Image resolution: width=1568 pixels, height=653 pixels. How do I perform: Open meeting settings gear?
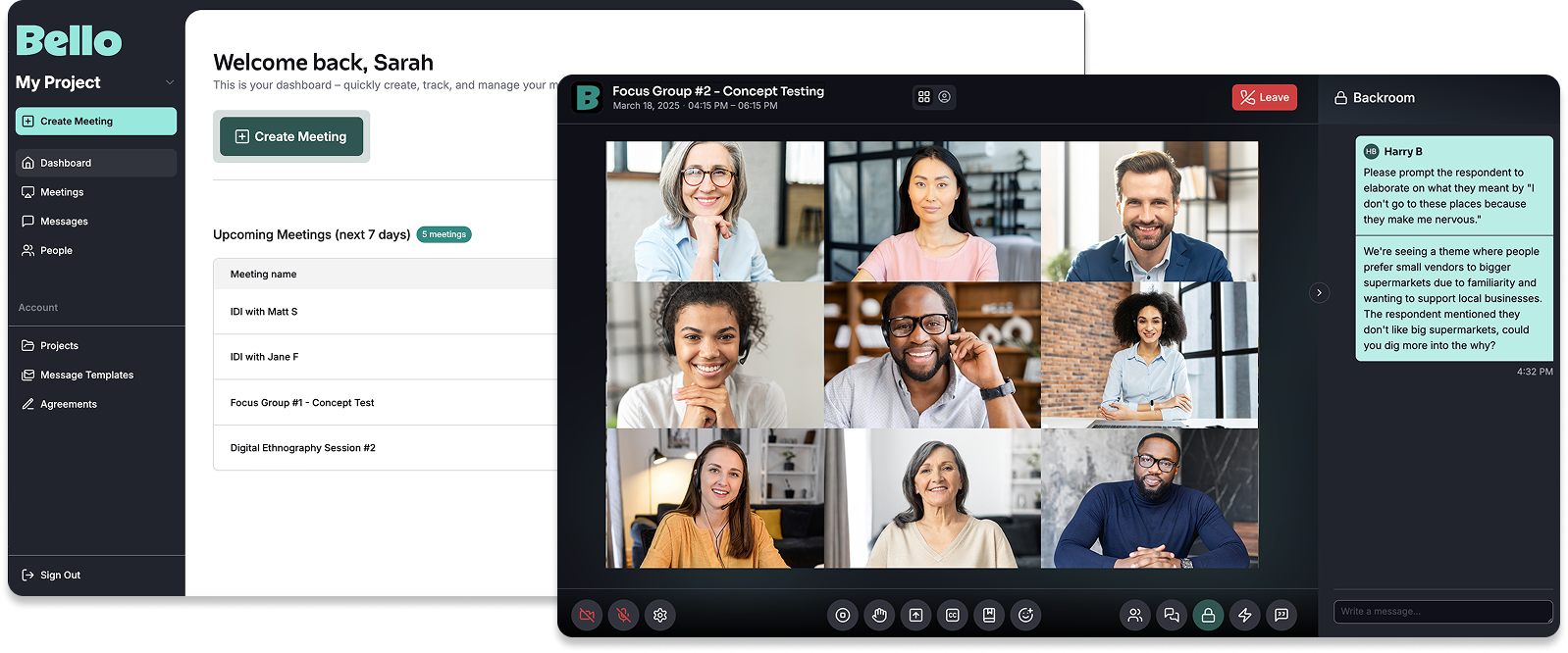(x=660, y=616)
